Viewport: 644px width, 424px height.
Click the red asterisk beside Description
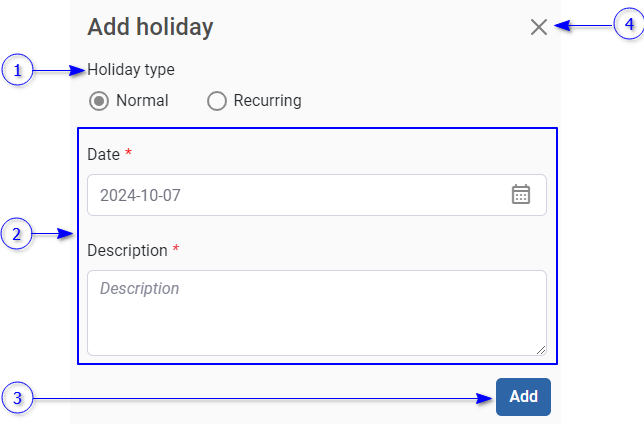coord(176,248)
